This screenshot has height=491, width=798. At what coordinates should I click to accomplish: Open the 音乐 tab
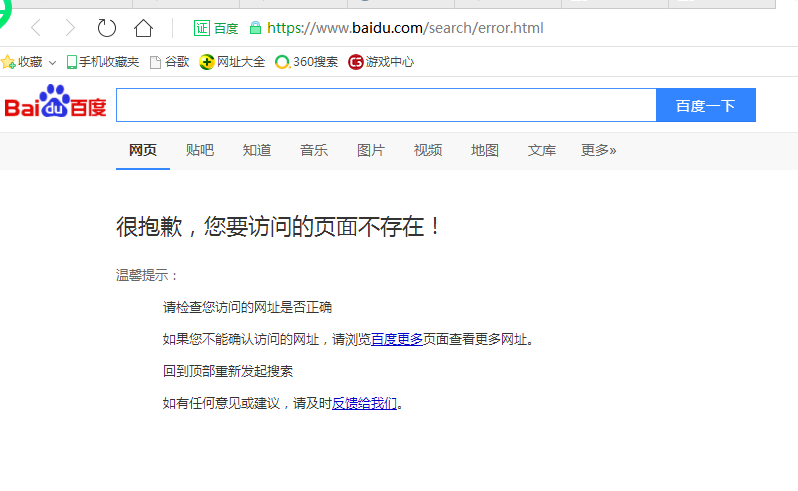pyautogui.click(x=314, y=150)
